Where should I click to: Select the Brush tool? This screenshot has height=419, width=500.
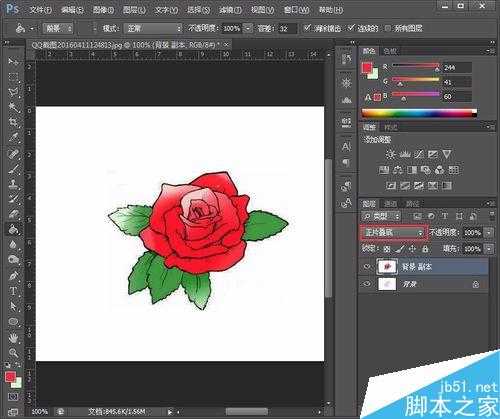click(13, 169)
